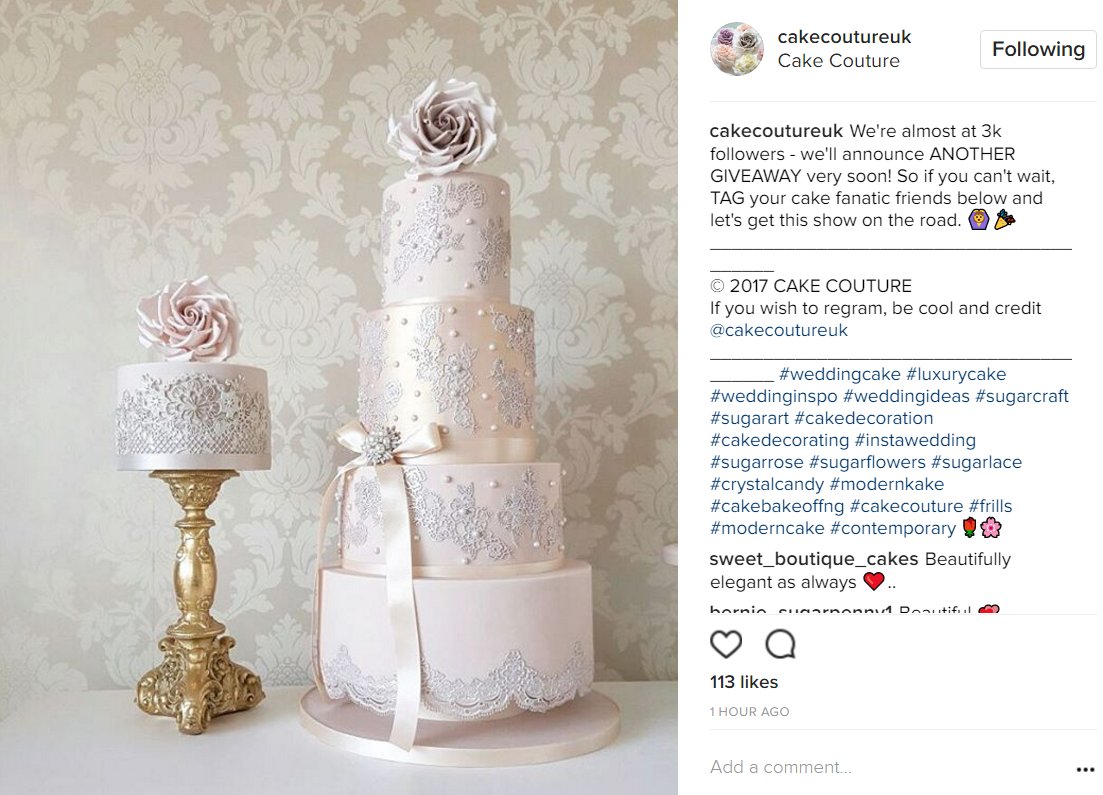Open the sweet_boutique_cakes commenter profile

(814, 559)
